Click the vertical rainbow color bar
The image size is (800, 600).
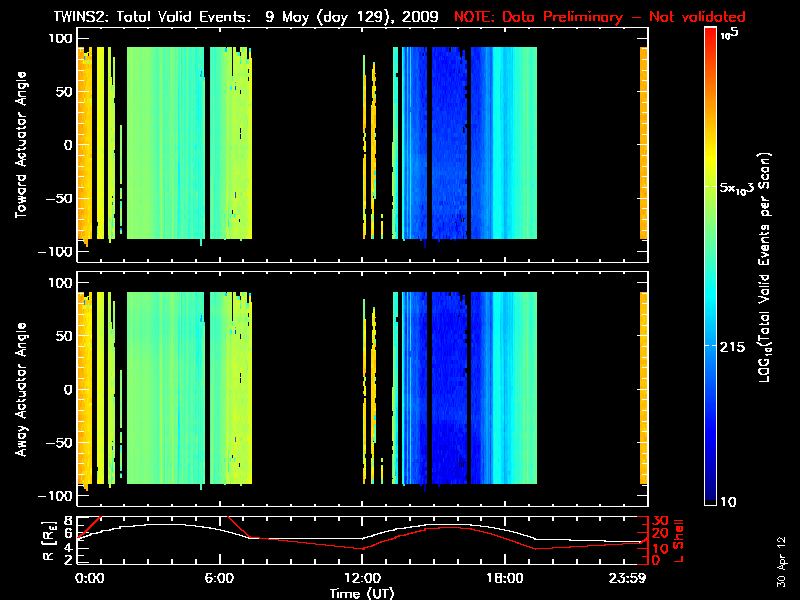pos(710,267)
